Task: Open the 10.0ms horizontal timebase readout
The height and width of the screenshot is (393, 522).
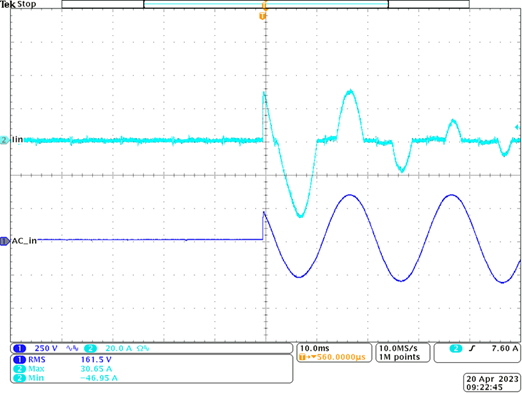Action: coord(315,348)
